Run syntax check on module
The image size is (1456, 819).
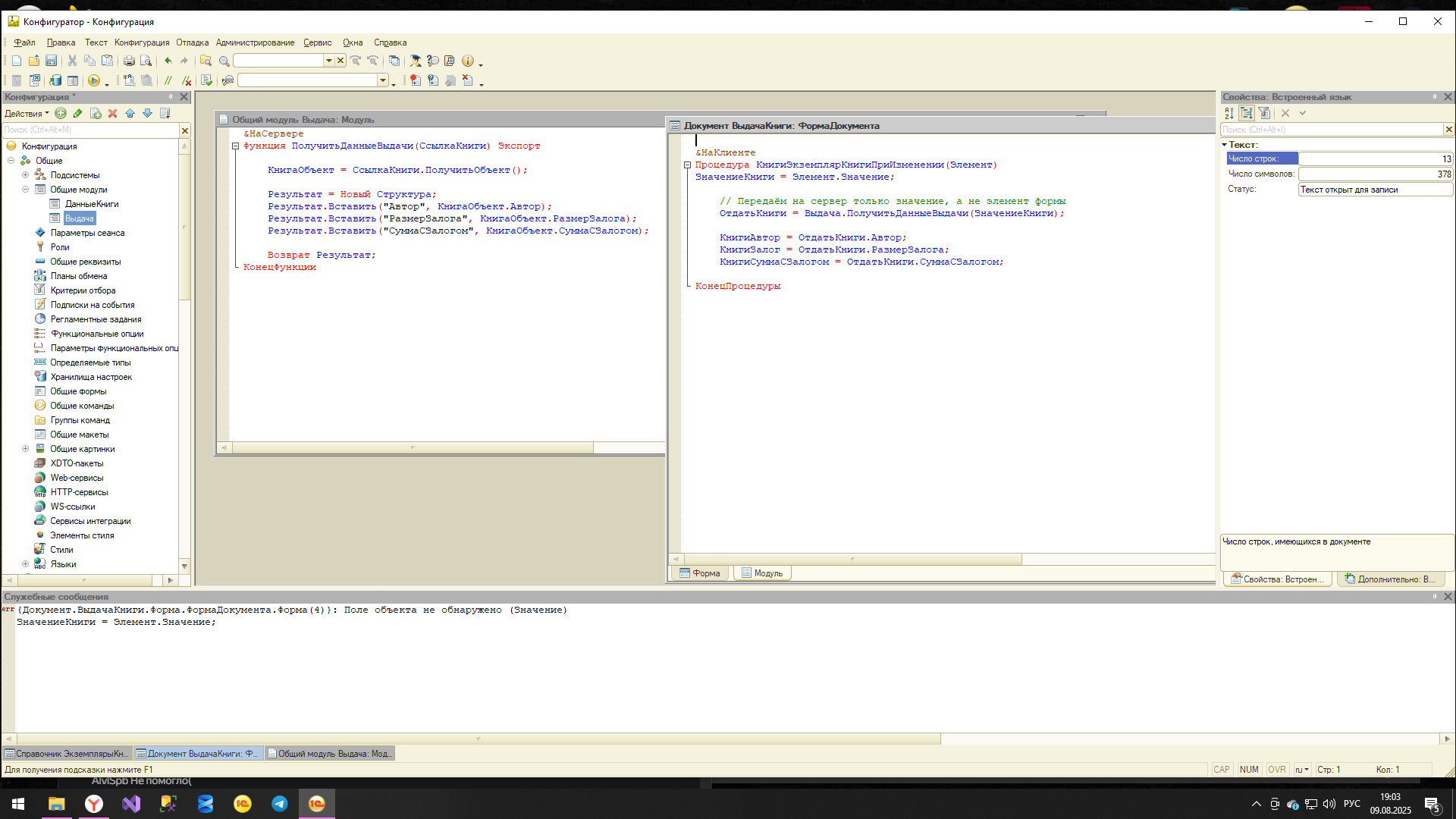(206, 80)
